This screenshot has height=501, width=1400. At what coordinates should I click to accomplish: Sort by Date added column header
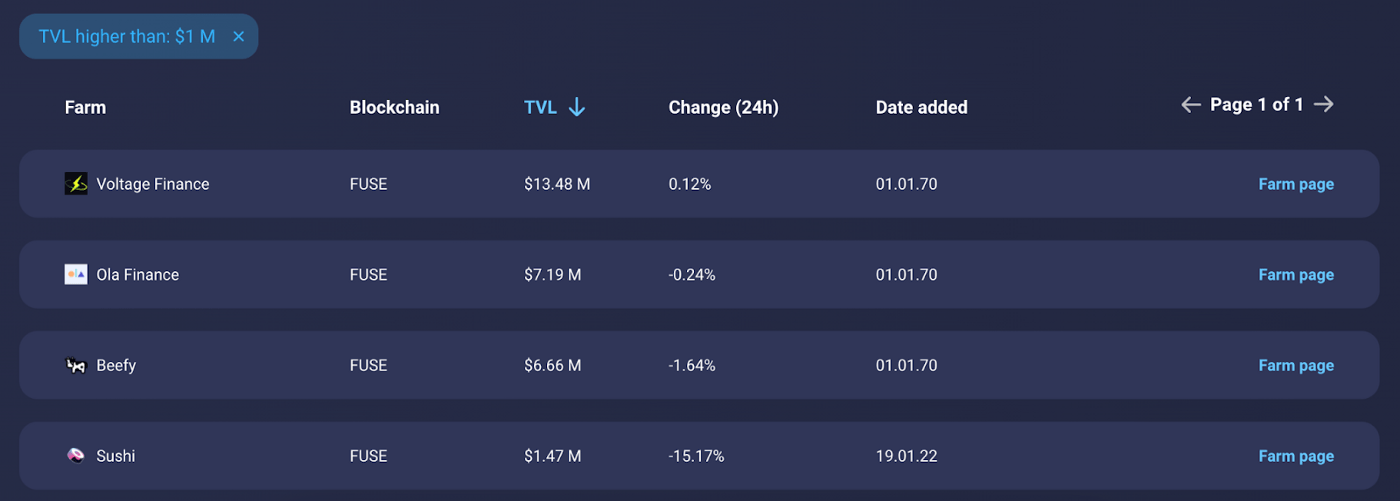tap(921, 107)
